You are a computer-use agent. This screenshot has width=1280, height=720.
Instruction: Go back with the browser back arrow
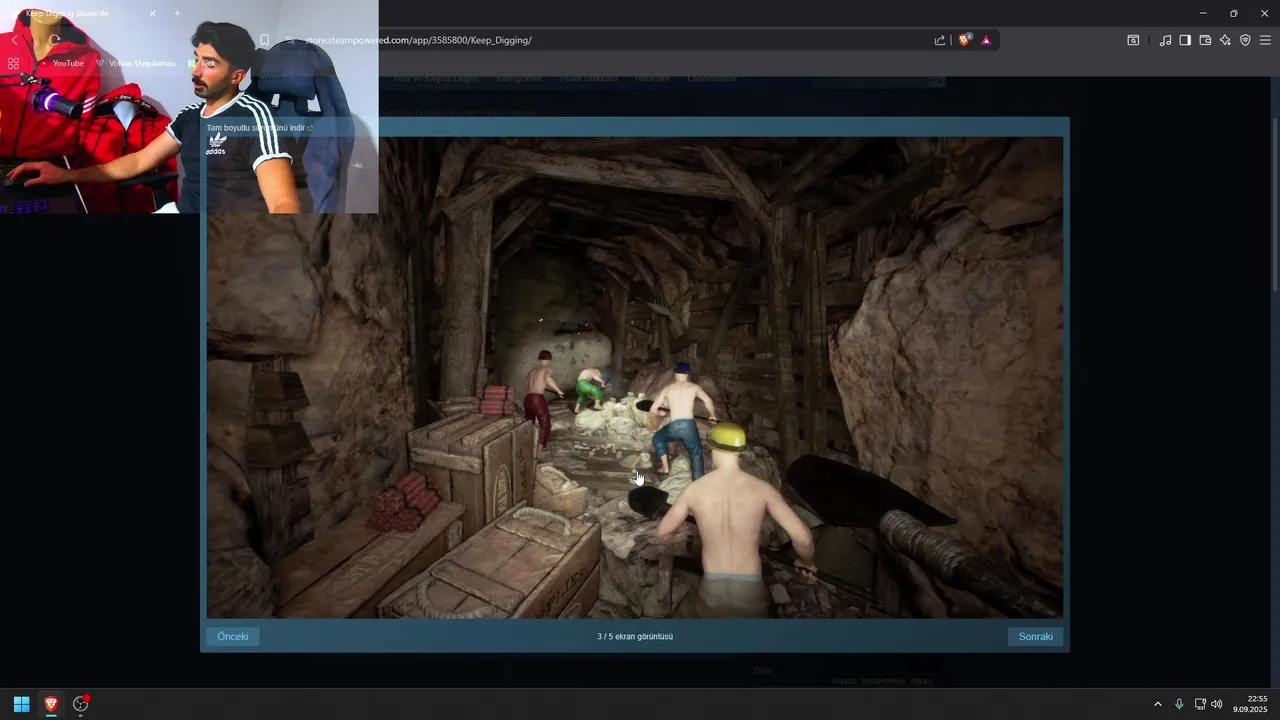[x=15, y=40]
